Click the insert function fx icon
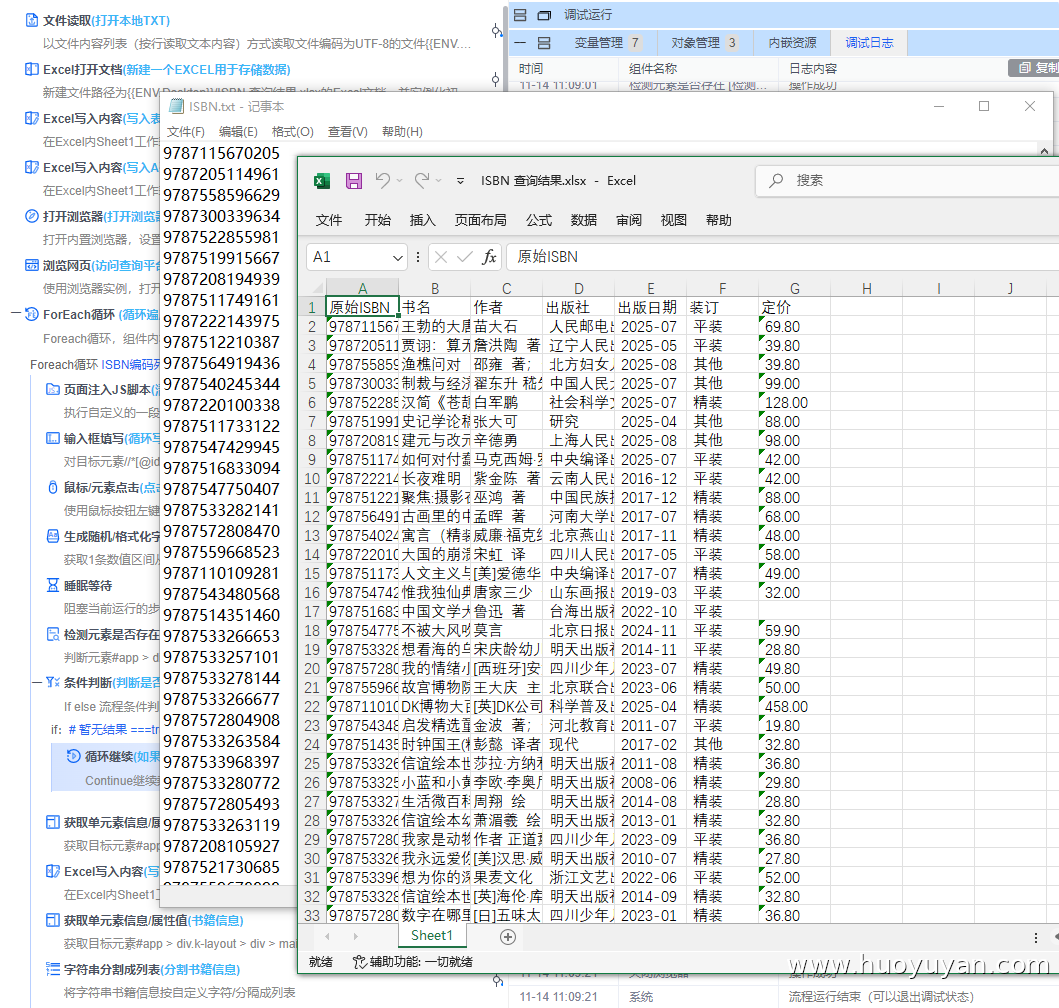1059x1008 pixels. pyautogui.click(x=489, y=257)
